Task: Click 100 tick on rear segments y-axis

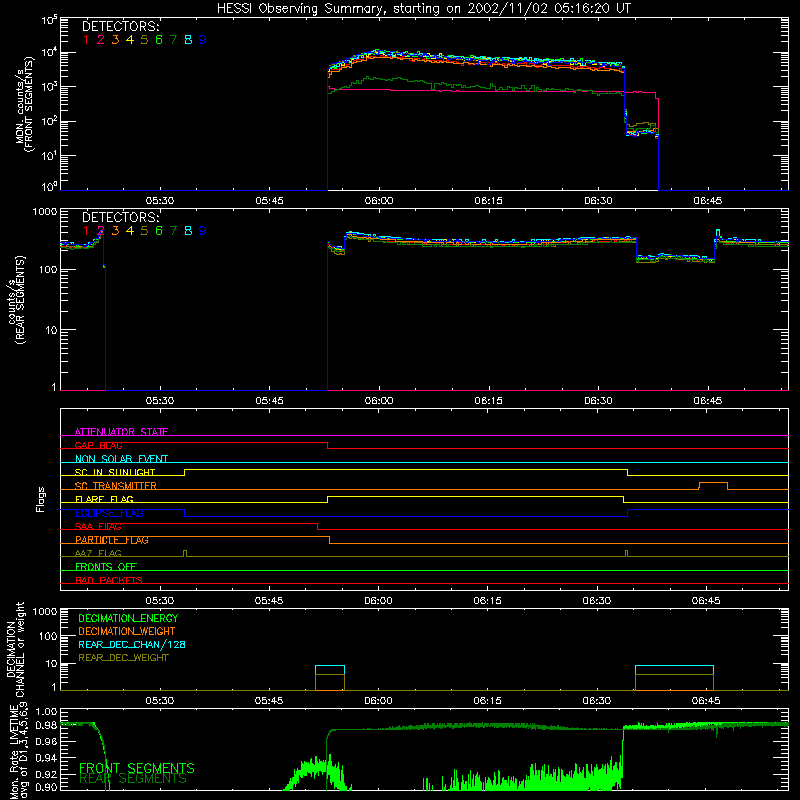Action: click(x=48, y=269)
